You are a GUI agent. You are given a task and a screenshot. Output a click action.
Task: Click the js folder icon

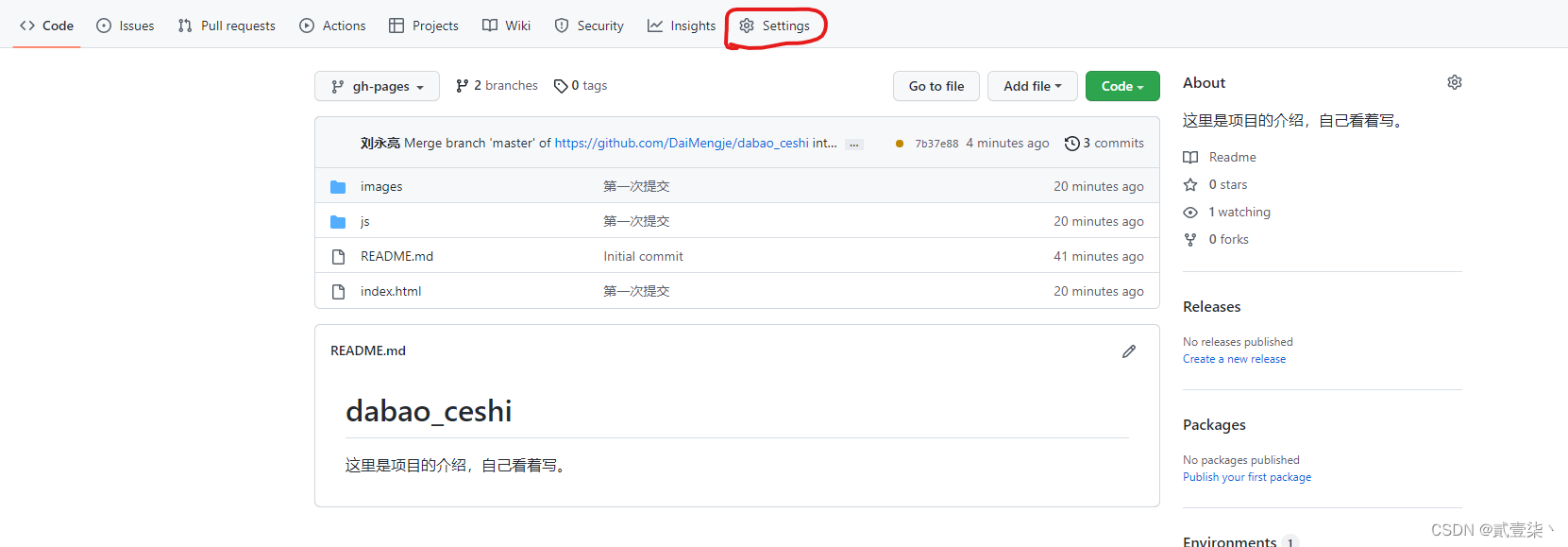click(x=338, y=221)
